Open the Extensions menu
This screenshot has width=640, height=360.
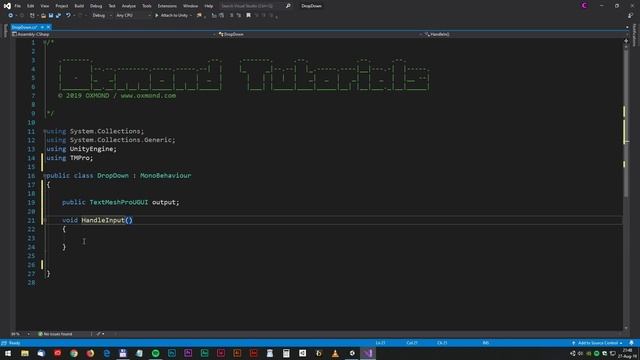[x=167, y=6]
